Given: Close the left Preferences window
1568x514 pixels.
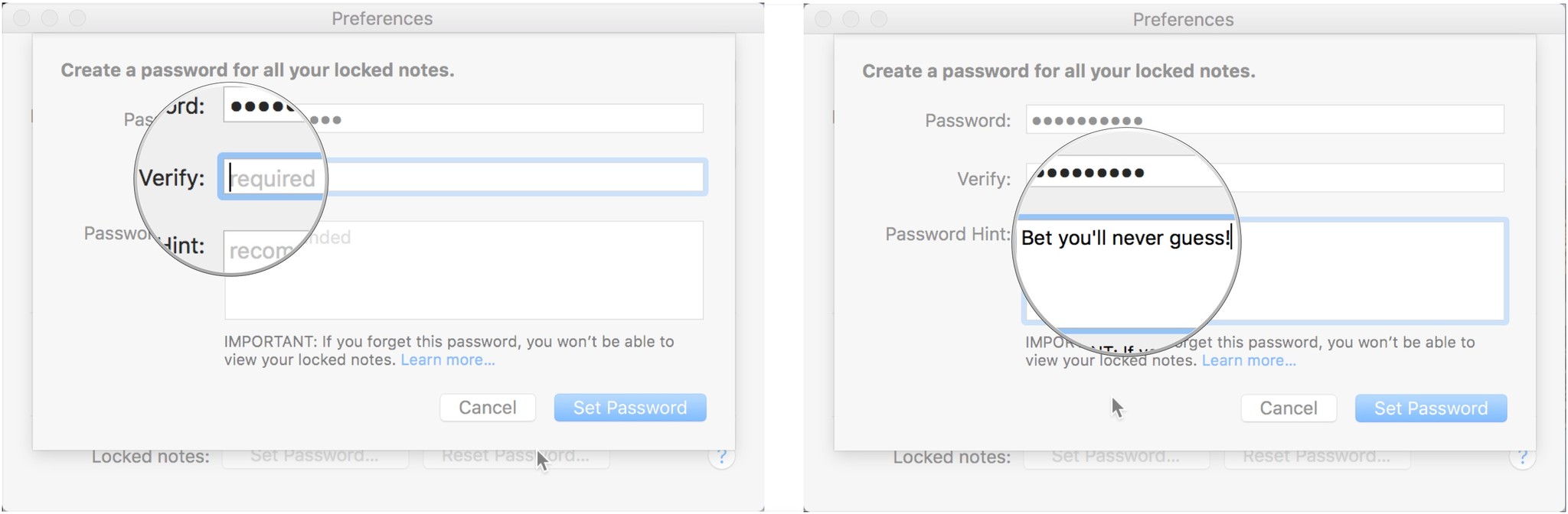Looking at the screenshot, I should pos(22,18).
